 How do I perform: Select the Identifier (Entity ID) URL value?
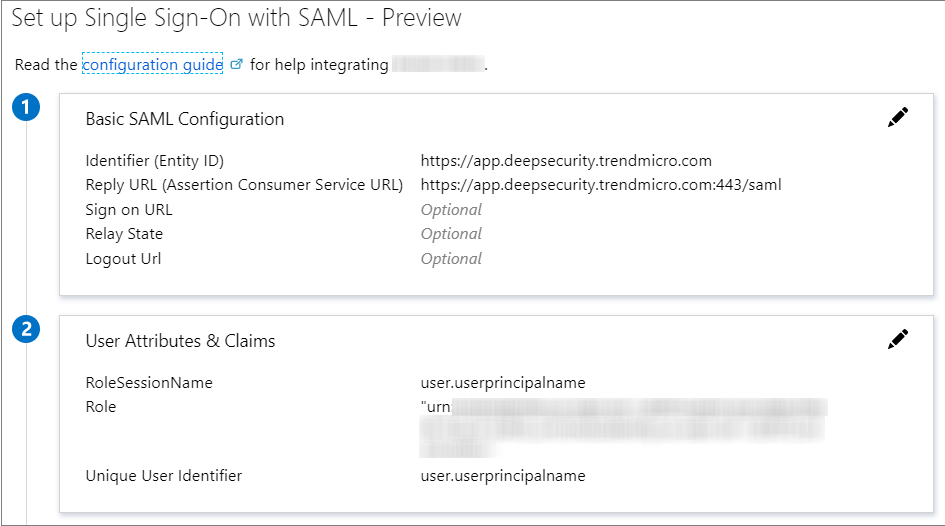(x=566, y=160)
